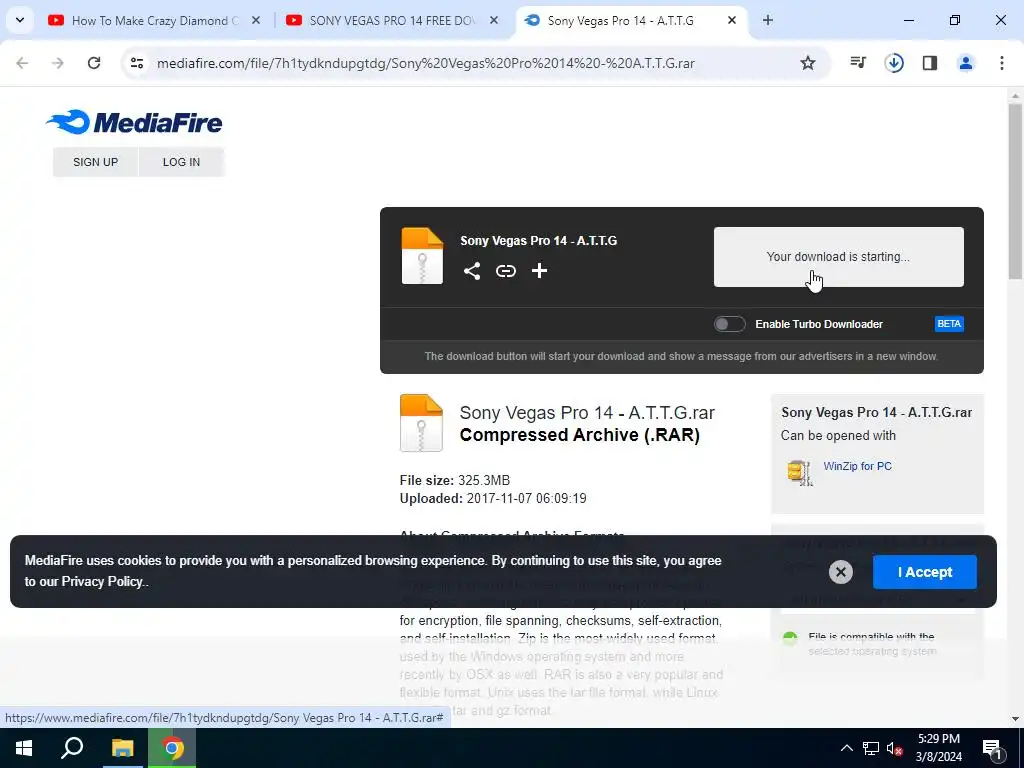Image resolution: width=1024 pixels, height=768 pixels.
Task: View site information icon in address bar
Action: pyautogui.click(x=136, y=63)
